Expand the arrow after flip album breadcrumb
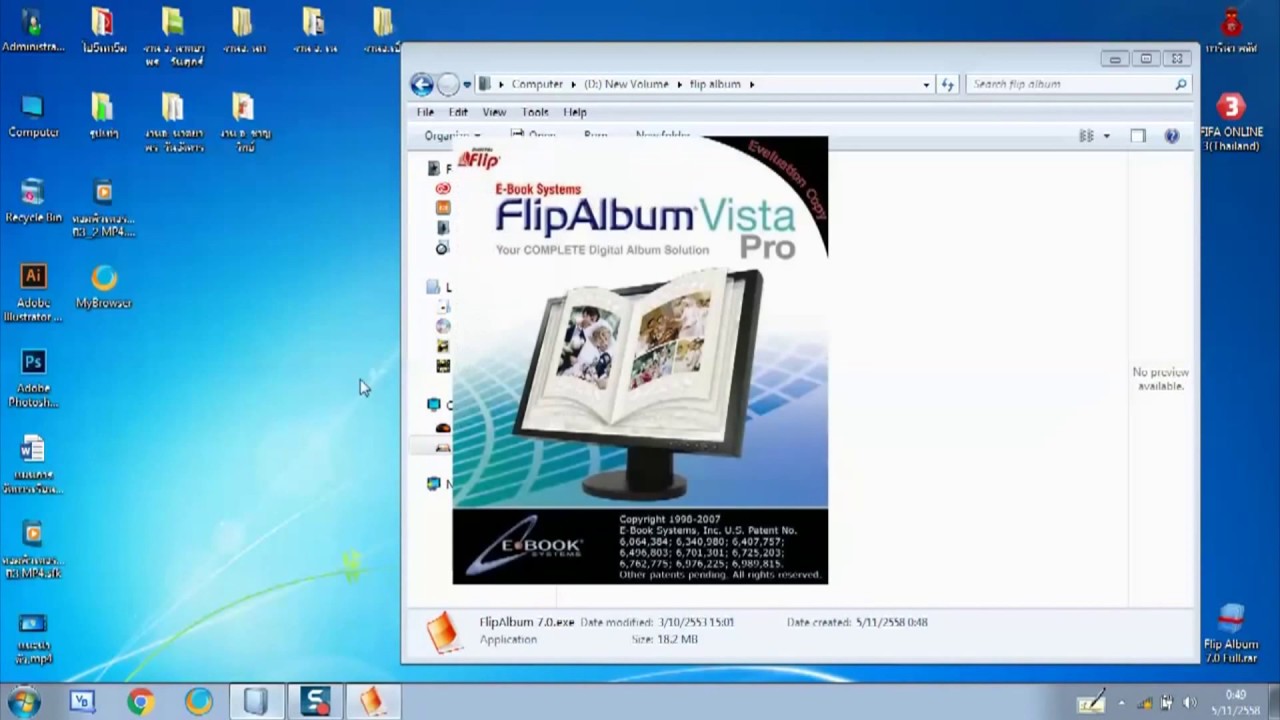Image resolution: width=1280 pixels, height=720 pixels. click(x=751, y=85)
